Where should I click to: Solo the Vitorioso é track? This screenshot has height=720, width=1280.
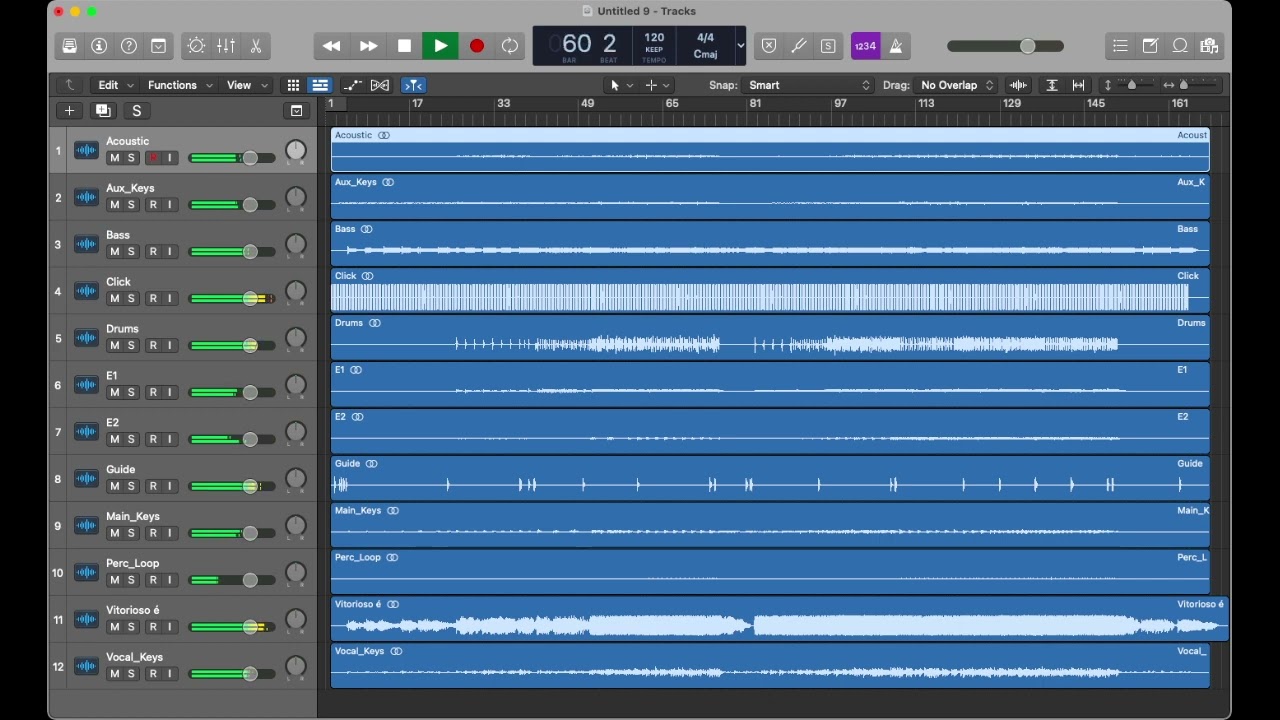click(x=131, y=628)
